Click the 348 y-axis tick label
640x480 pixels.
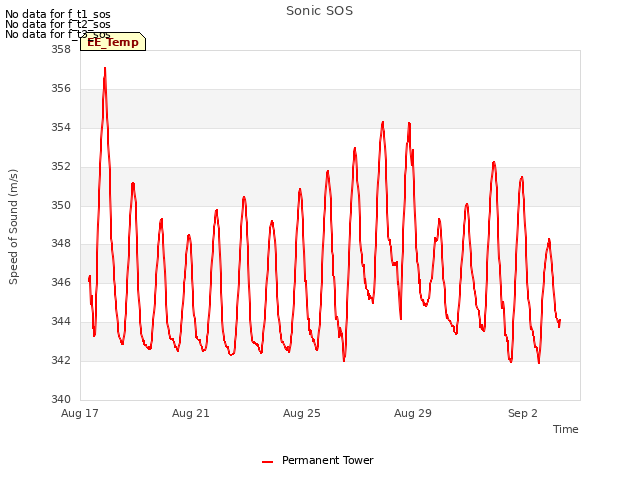point(61,244)
